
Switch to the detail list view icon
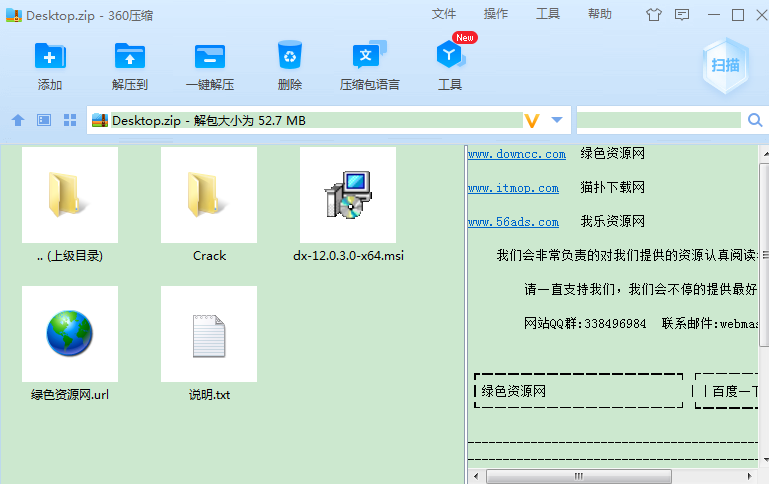(44, 120)
